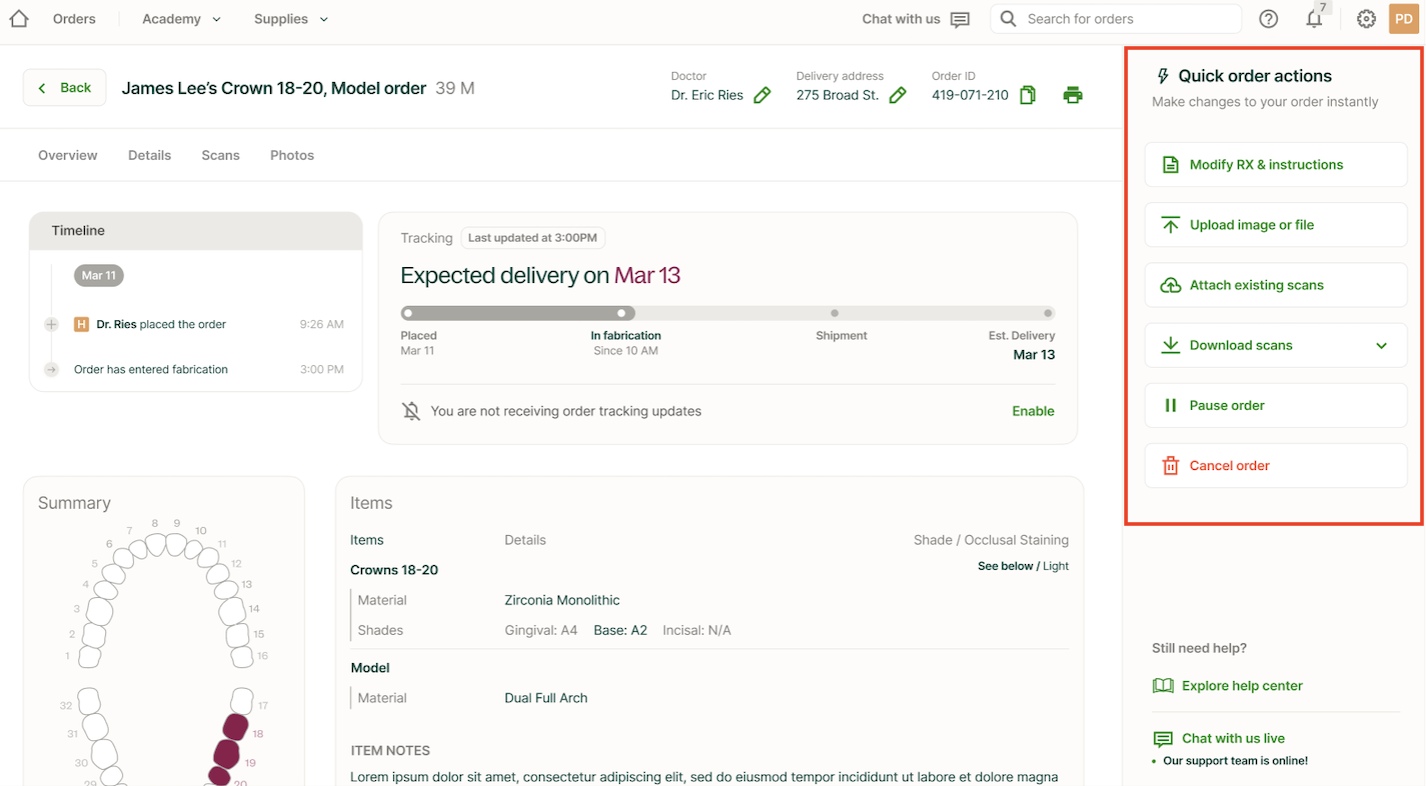This screenshot has height=786, width=1426.
Task: Open settings via the gear icon
Action: coord(1366,19)
